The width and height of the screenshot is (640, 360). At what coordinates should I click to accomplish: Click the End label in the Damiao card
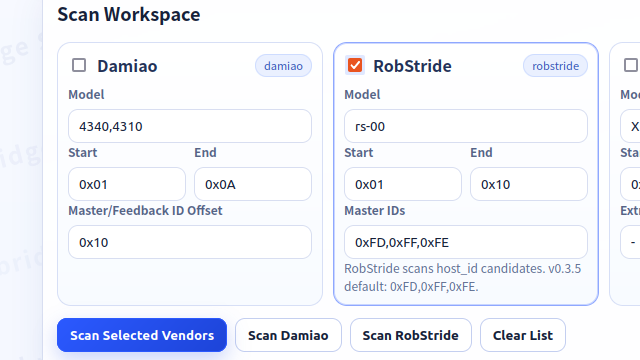click(205, 153)
